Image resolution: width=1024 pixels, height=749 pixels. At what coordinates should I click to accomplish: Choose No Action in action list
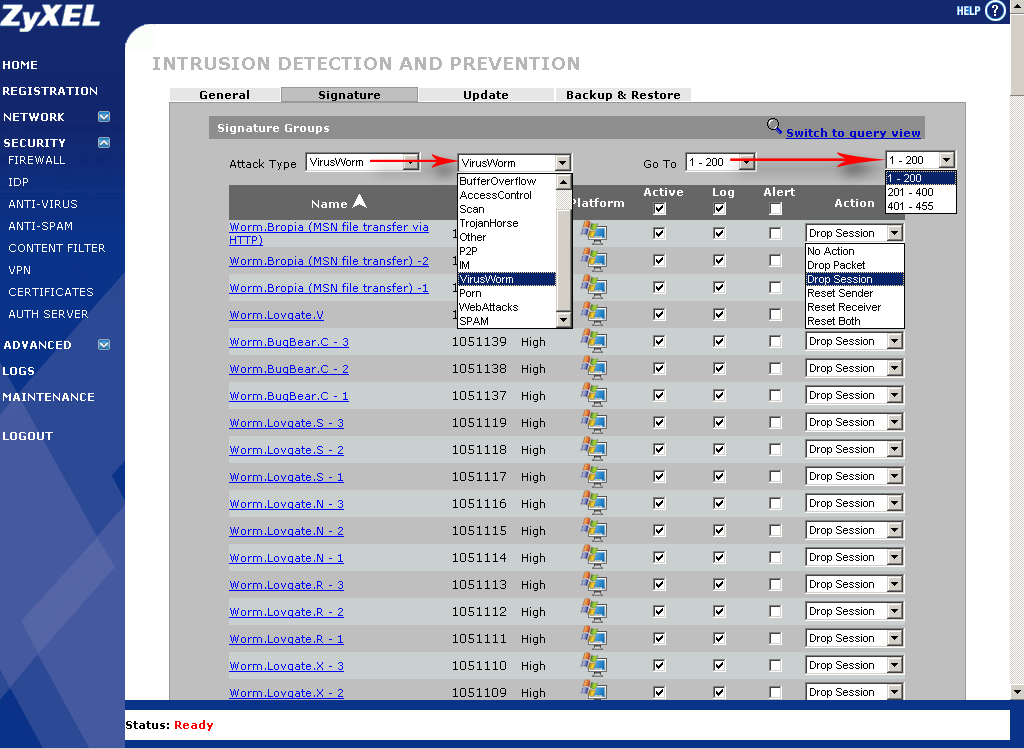[x=854, y=251]
